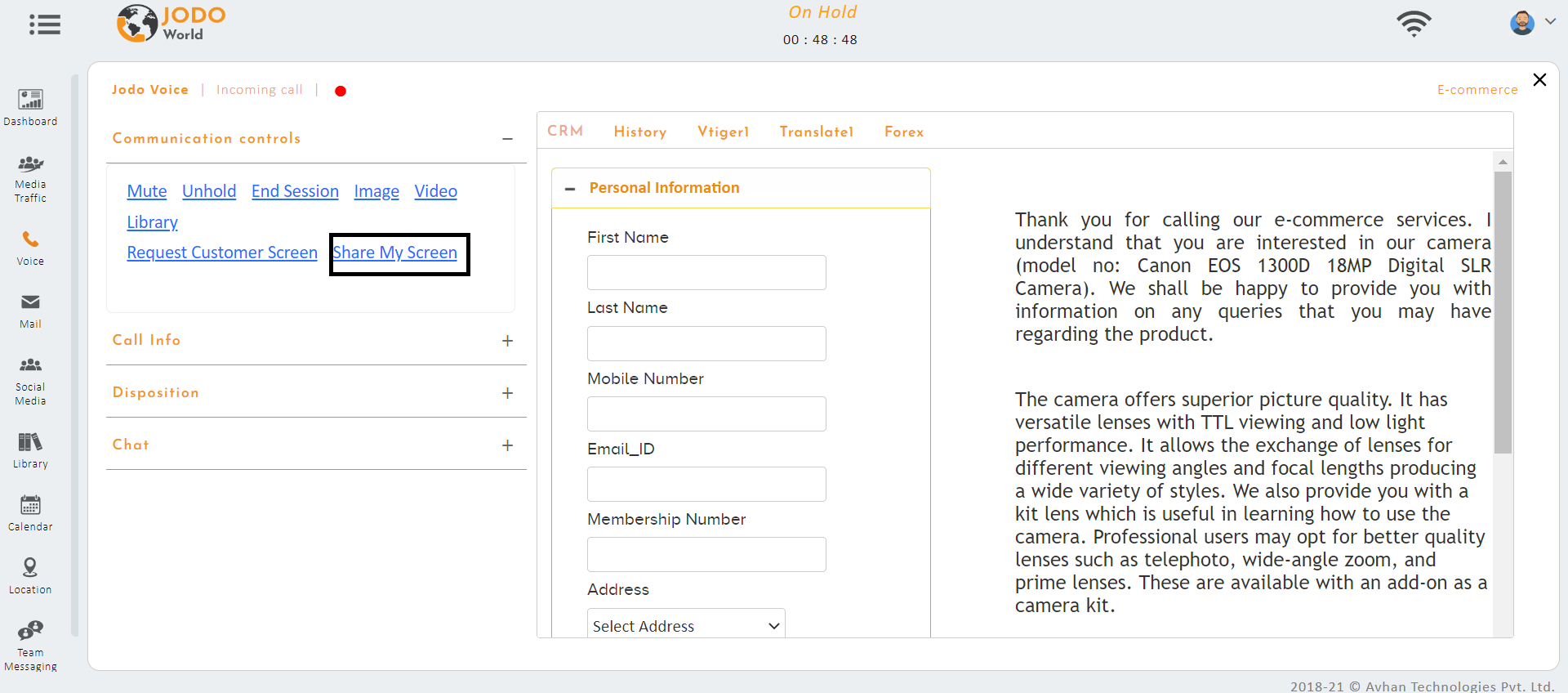
Task: Open the hamburger menu icon
Action: [45, 25]
